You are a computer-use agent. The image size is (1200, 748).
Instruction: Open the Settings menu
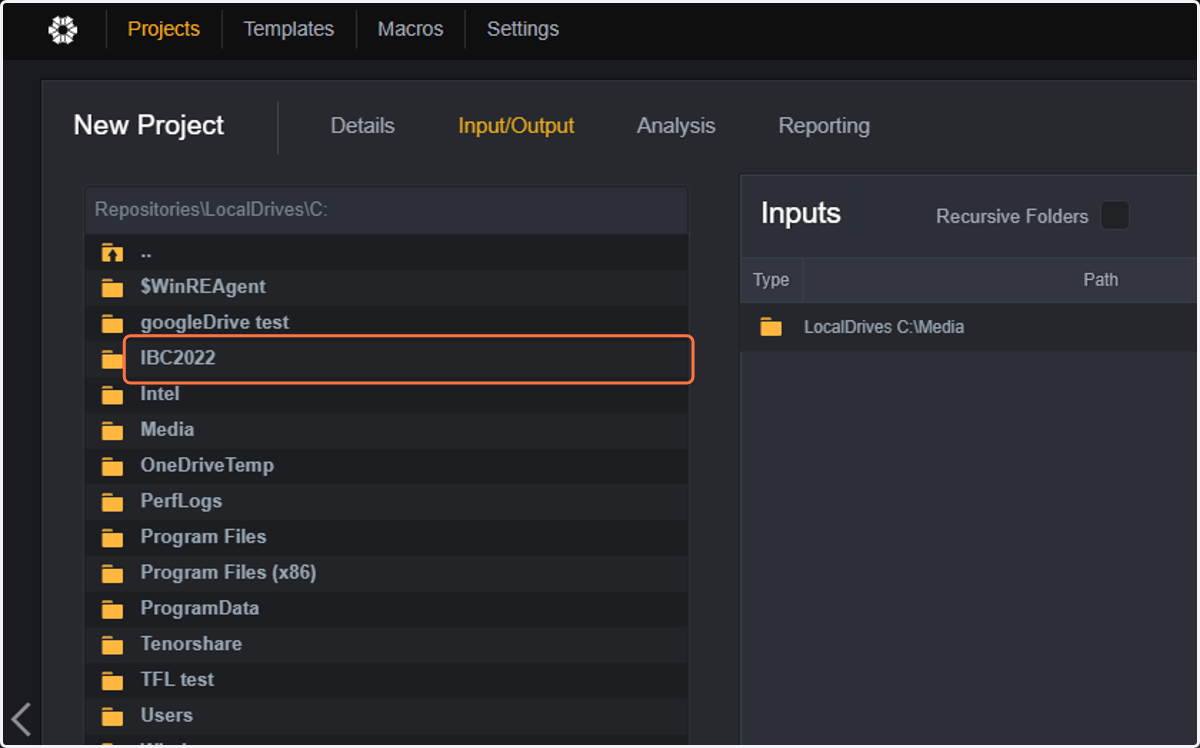[x=523, y=29]
